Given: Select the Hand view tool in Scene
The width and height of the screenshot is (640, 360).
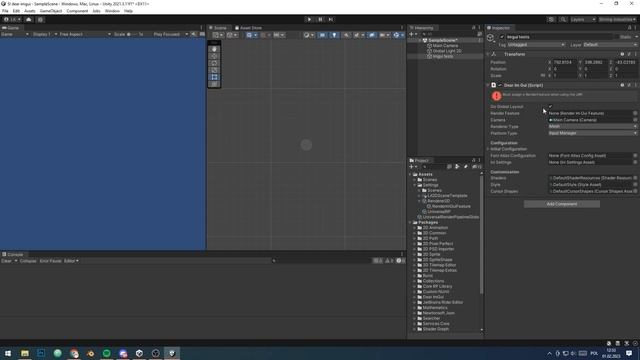Looking at the screenshot, I should click(x=214, y=49).
